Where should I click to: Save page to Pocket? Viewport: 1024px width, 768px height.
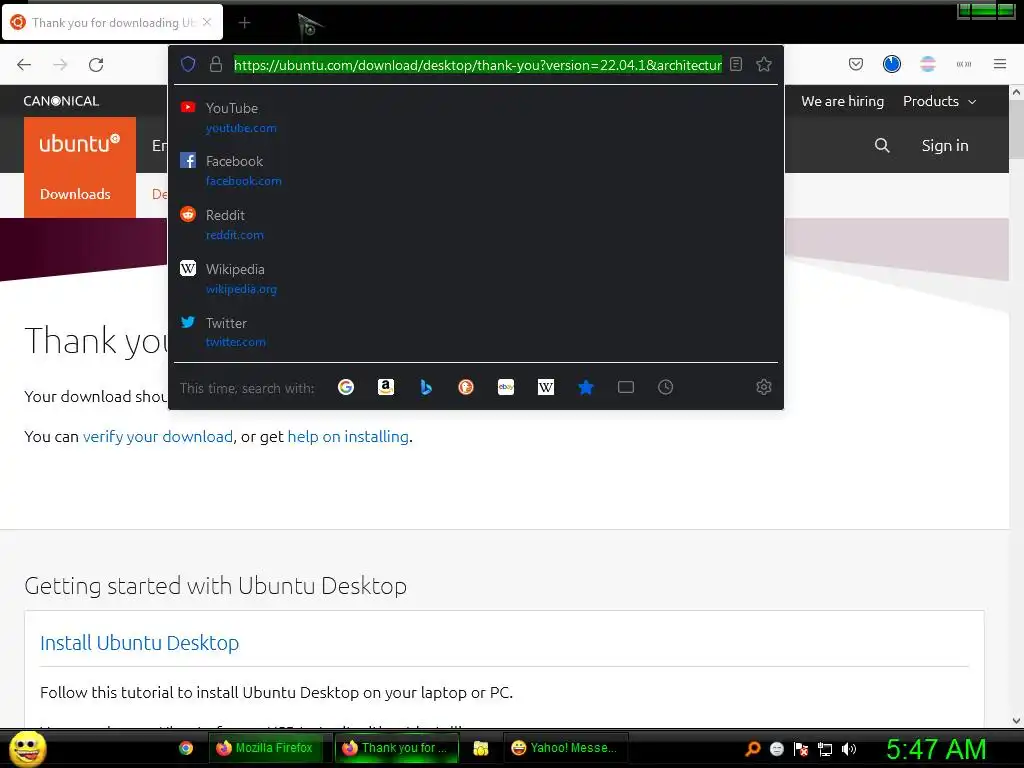(x=856, y=64)
